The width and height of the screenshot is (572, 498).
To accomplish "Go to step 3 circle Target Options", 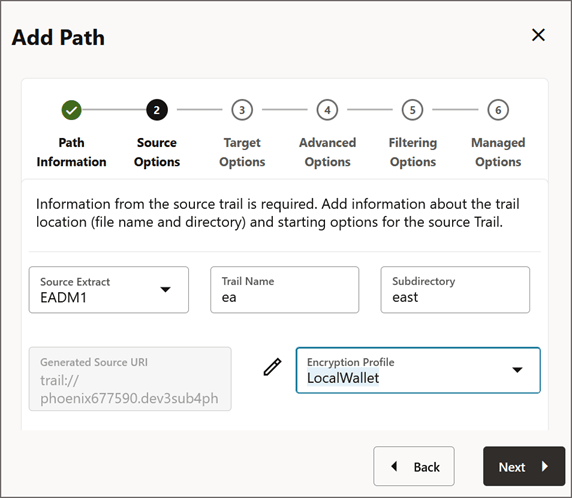I will [x=242, y=110].
